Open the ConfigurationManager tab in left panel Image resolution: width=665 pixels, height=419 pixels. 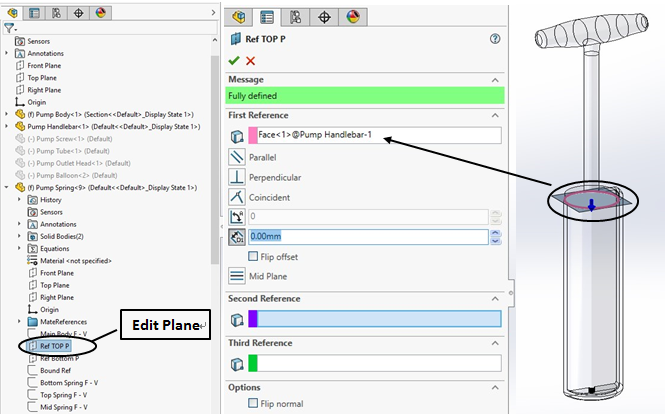pyautogui.click(x=57, y=13)
